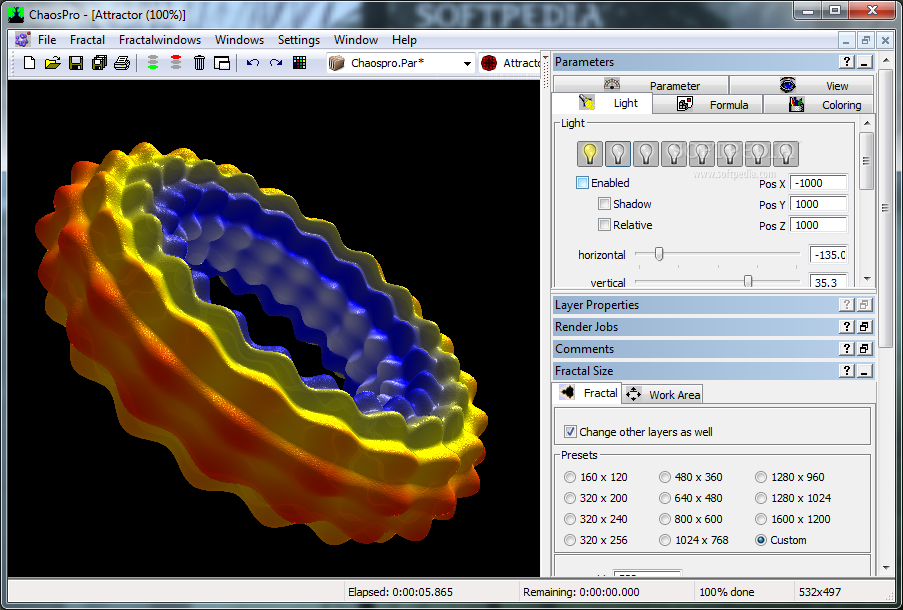The image size is (903, 610).
Task: Switch to the Formula tab
Action: [708, 104]
